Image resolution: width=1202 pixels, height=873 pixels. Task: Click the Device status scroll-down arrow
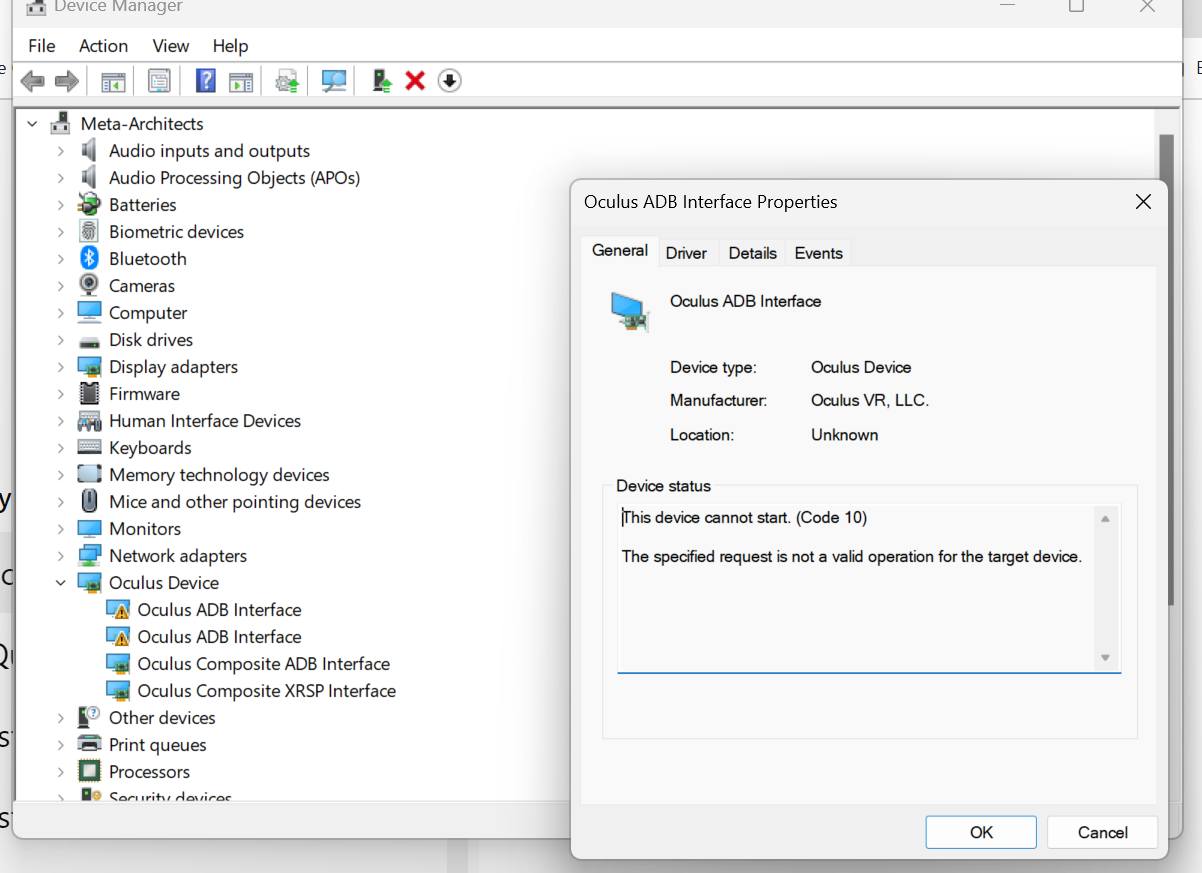[1105, 657]
